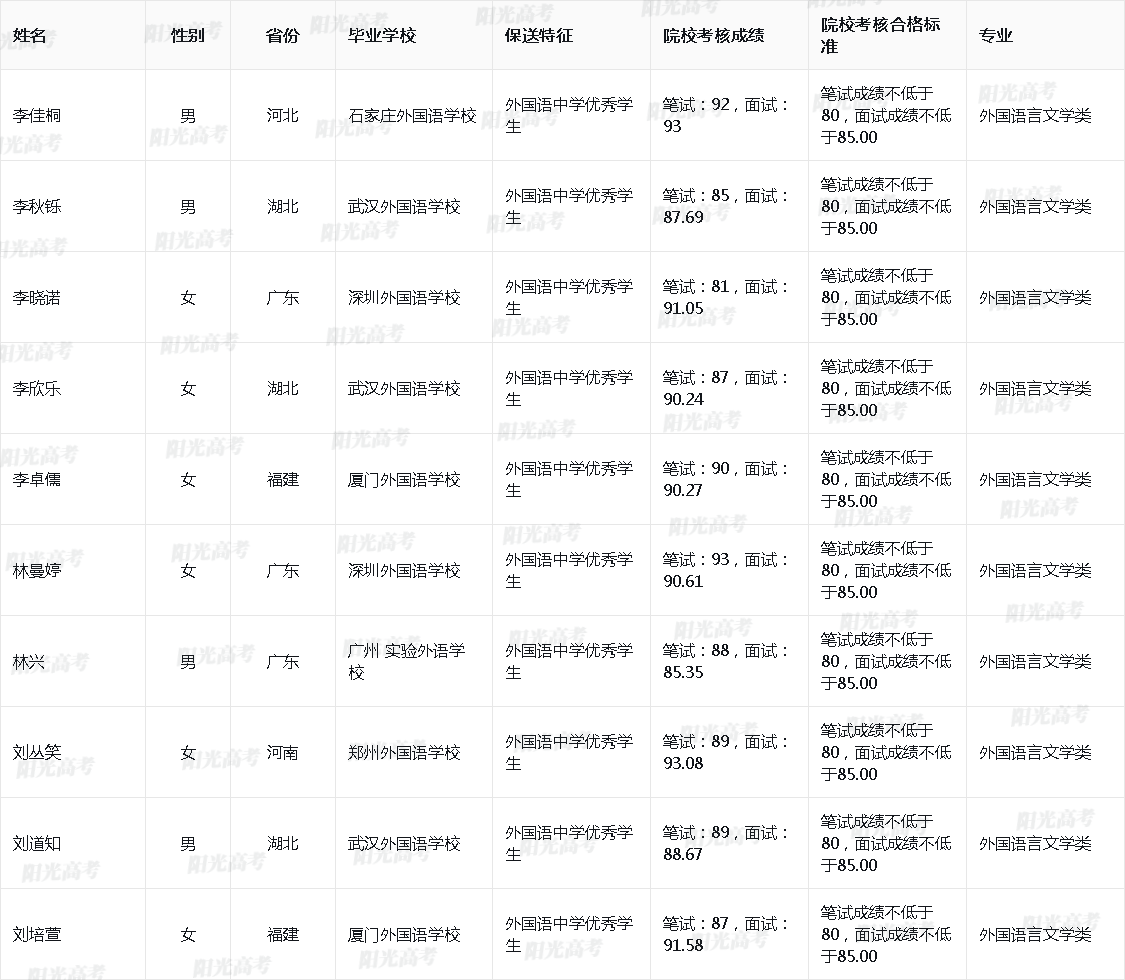Click the score cell with 面试 91.58
Screen dimensions: 1125x980
[x=727, y=934]
